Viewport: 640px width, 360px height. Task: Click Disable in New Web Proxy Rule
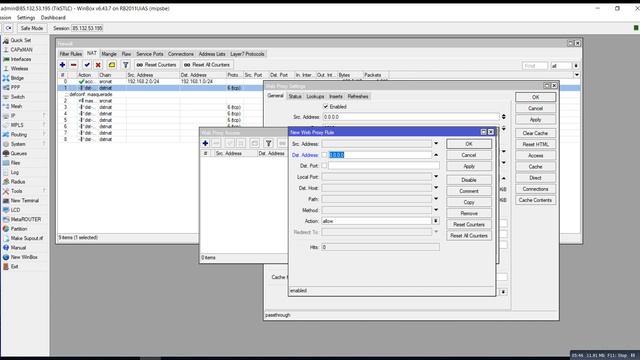[469, 180]
